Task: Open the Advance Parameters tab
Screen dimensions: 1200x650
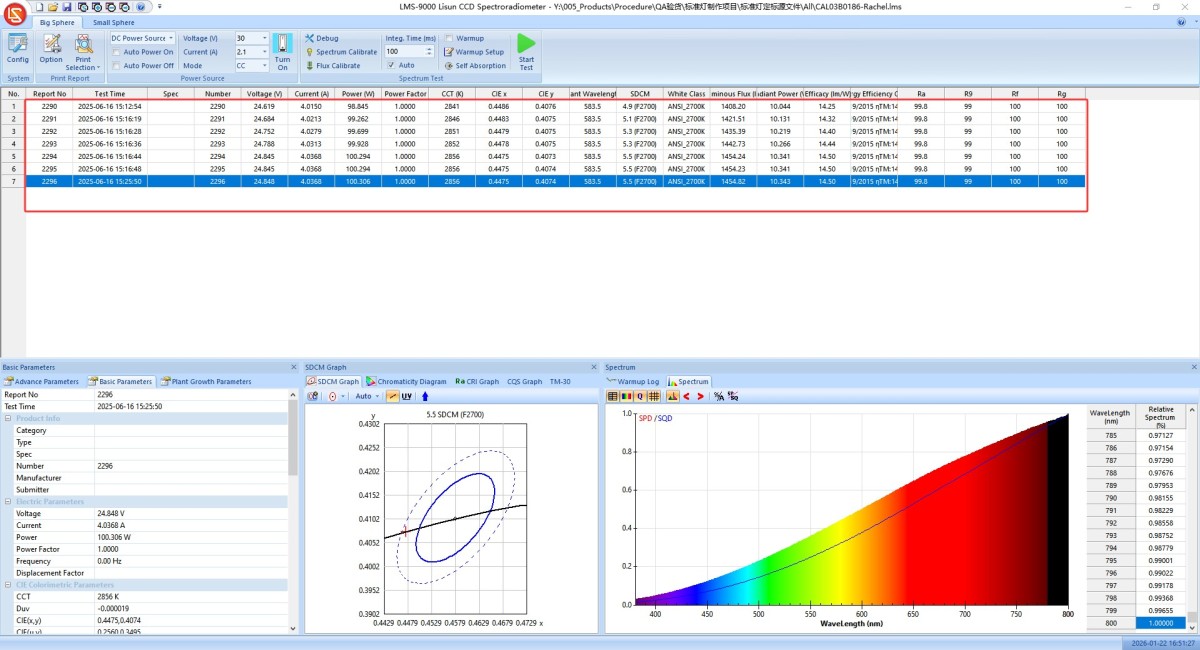Action: coord(42,381)
